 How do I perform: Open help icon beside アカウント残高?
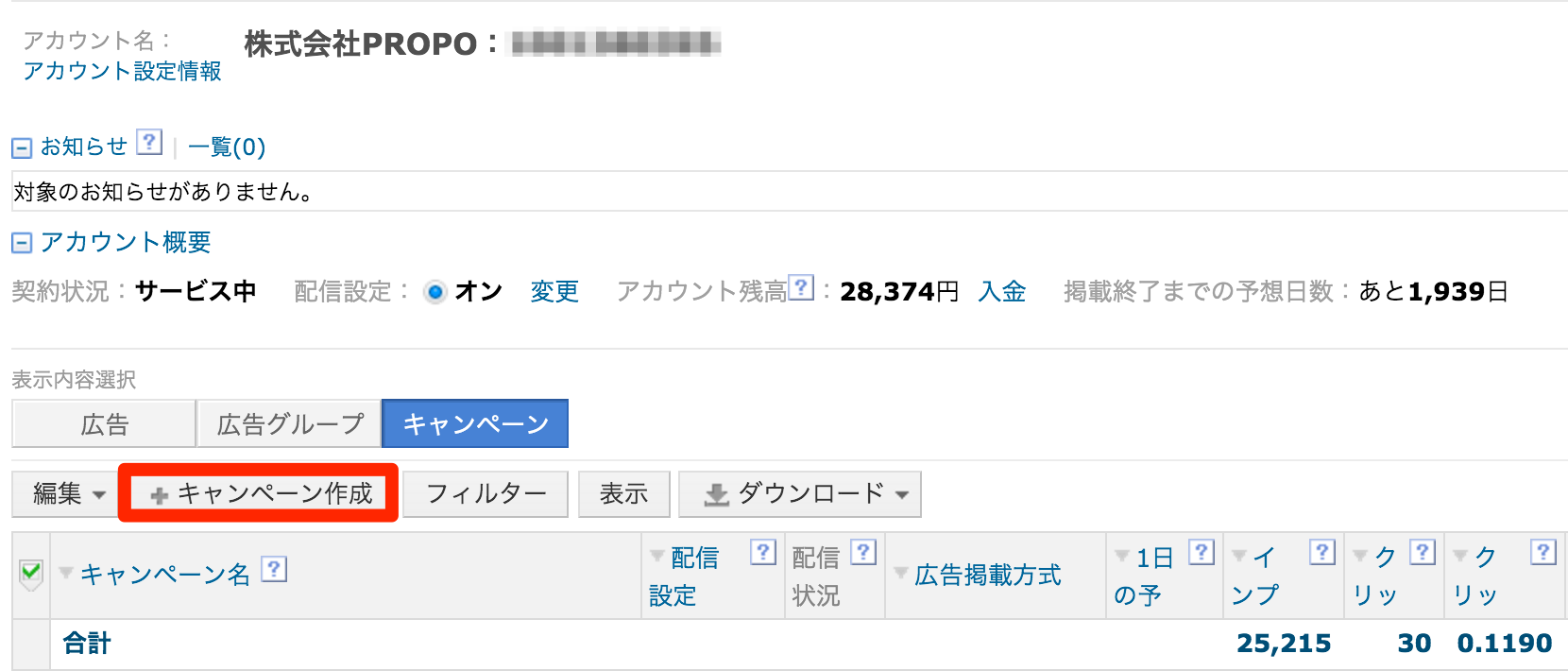801,287
